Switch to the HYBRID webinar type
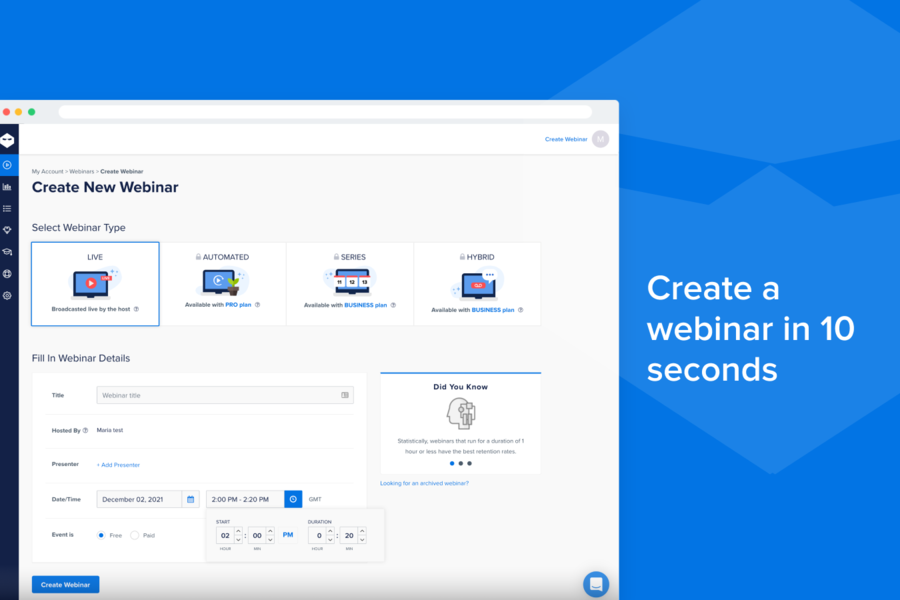Screen dimensions: 900x600 click(x=477, y=283)
